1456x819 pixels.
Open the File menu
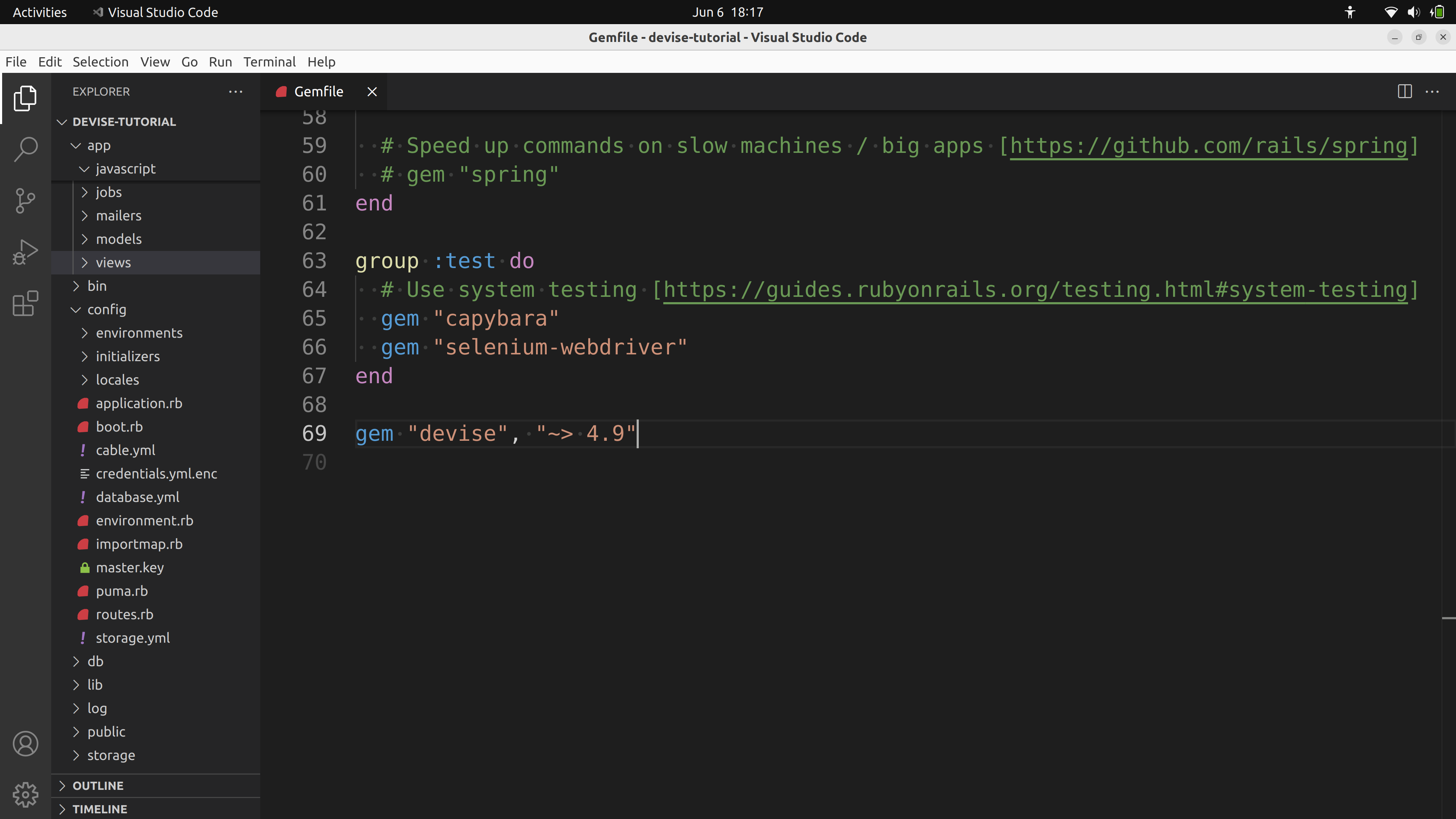16,61
